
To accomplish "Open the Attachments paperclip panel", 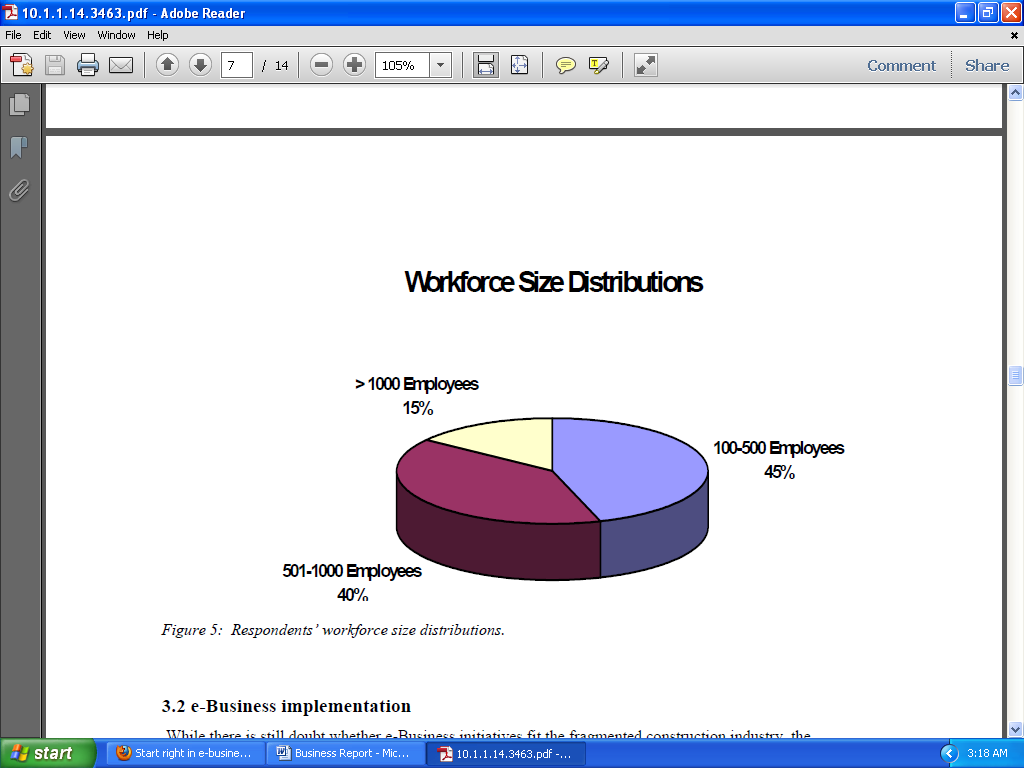I will [x=19, y=190].
